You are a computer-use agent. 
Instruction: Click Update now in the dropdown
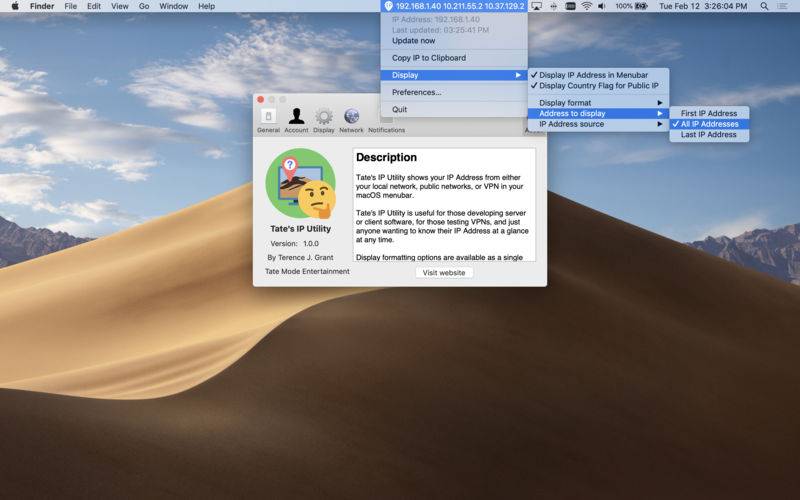coord(413,41)
